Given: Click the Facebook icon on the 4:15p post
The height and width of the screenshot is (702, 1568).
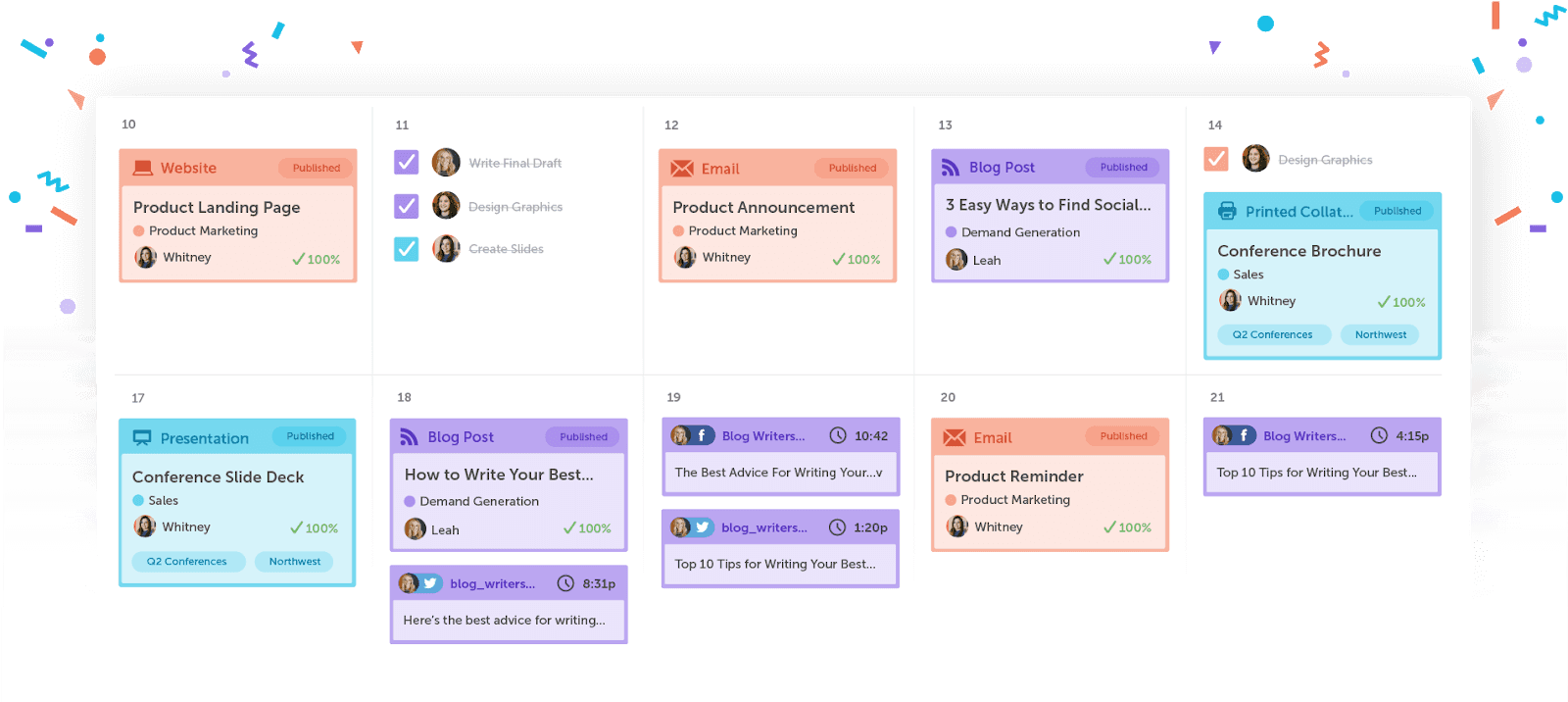Looking at the screenshot, I should [1243, 435].
